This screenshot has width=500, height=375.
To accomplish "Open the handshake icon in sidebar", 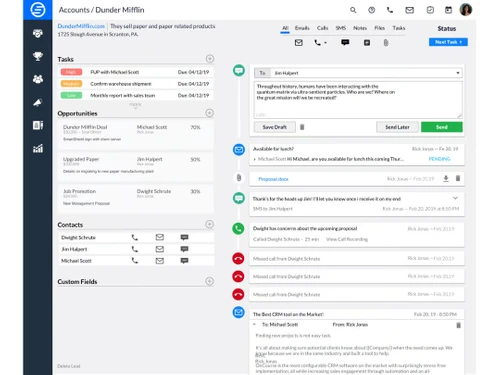I will pyautogui.click(x=38, y=33).
